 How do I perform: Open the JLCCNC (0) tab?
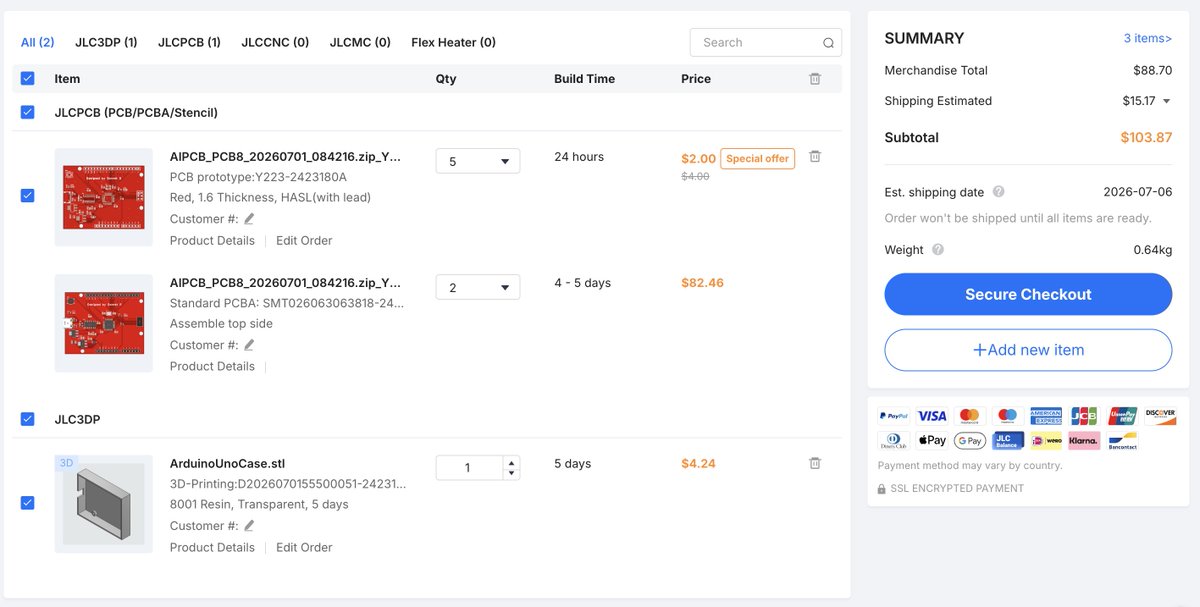pyautogui.click(x=275, y=42)
